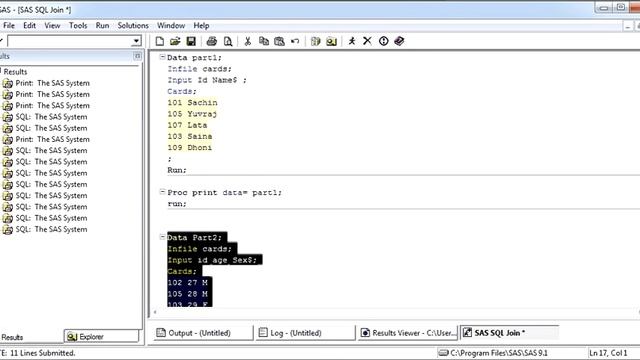Viewport: 640px width, 360px height.
Task: Select the SAS SQL Join editor tab
Action: coord(510,333)
